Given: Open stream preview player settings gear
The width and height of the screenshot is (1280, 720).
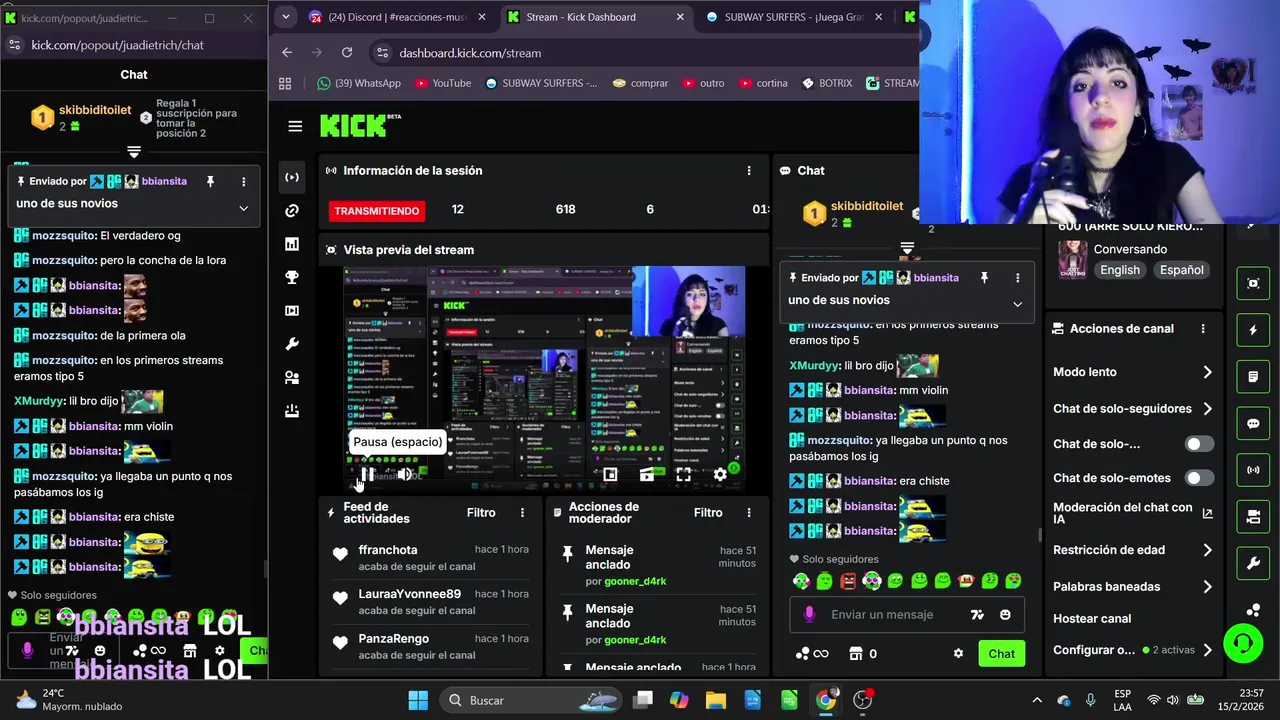Looking at the screenshot, I should point(720,475).
